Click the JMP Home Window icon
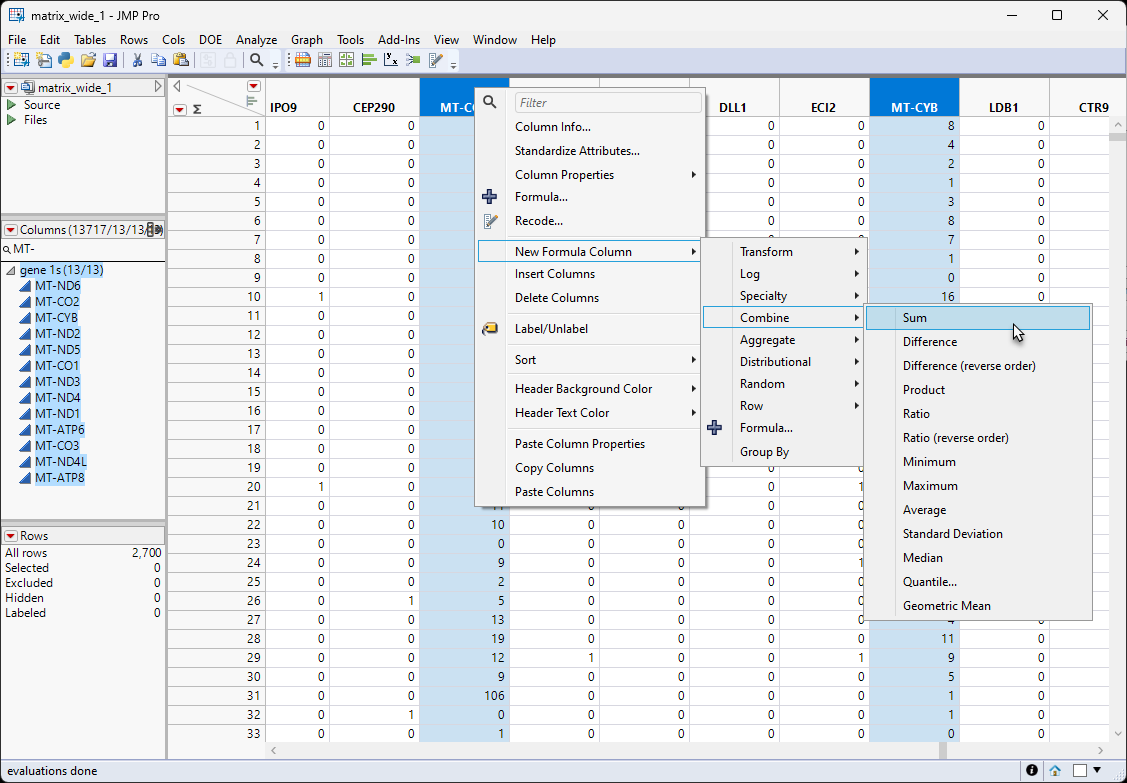Image resolution: width=1127 pixels, height=783 pixels. tap(1055, 770)
